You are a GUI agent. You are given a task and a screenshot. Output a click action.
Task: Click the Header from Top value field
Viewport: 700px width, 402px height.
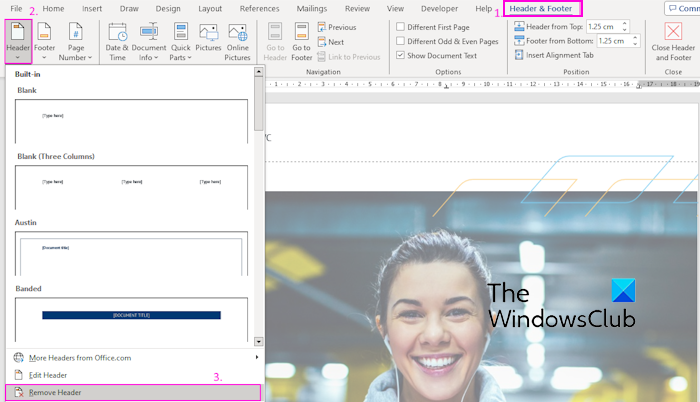603,26
